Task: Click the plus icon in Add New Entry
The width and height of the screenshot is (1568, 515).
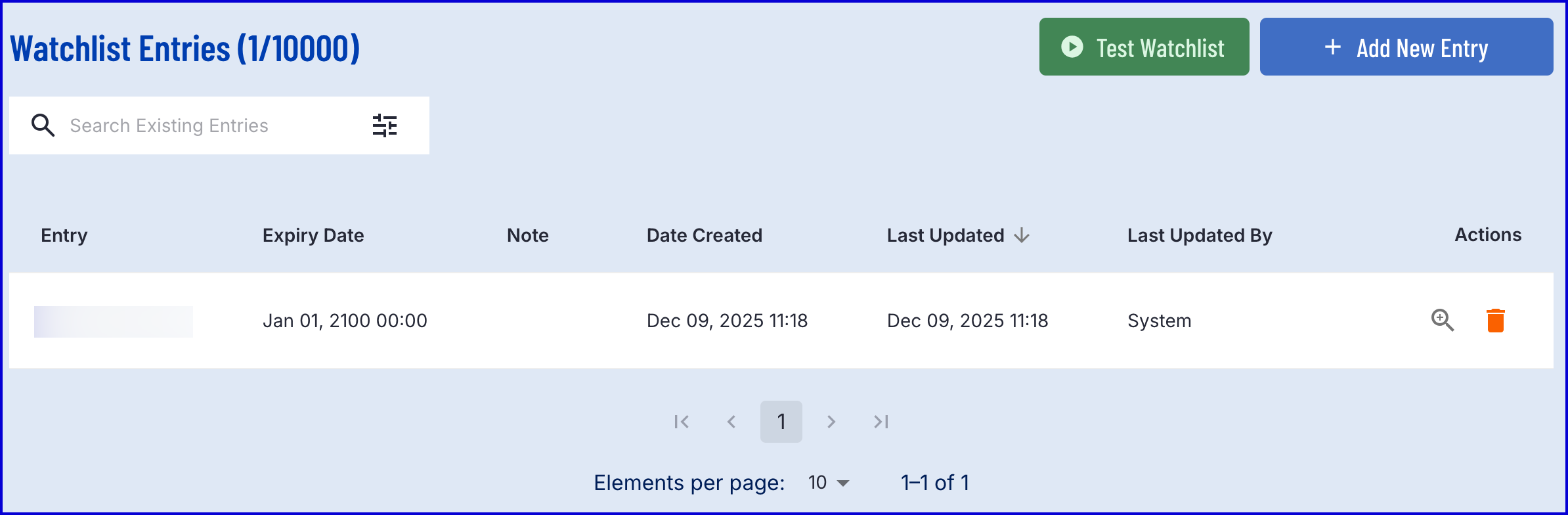Action: (x=1332, y=47)
